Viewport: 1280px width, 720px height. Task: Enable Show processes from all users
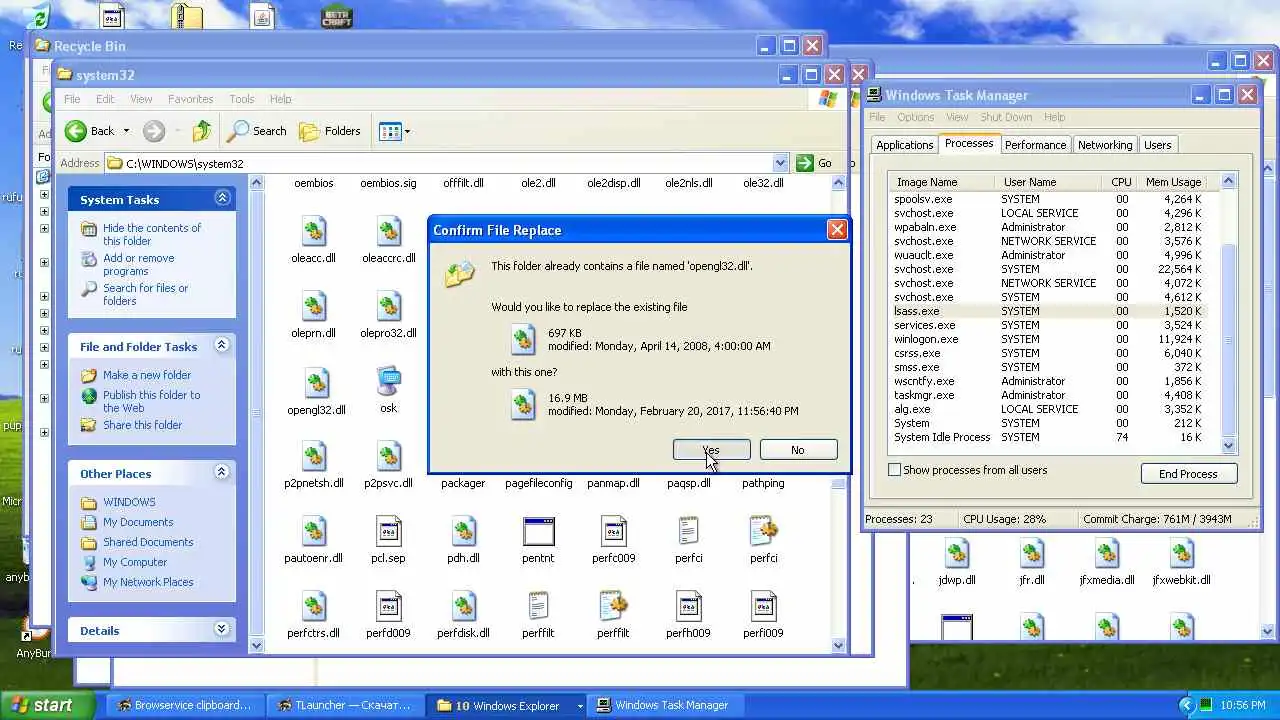[895, 470]
